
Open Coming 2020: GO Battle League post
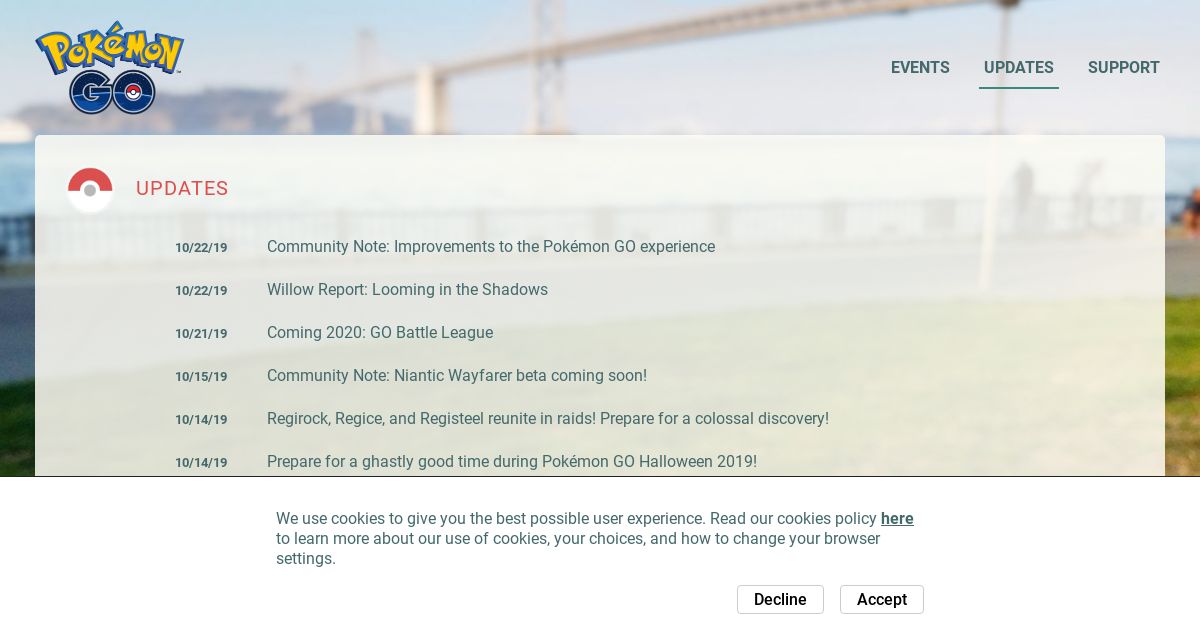[380, 333]
